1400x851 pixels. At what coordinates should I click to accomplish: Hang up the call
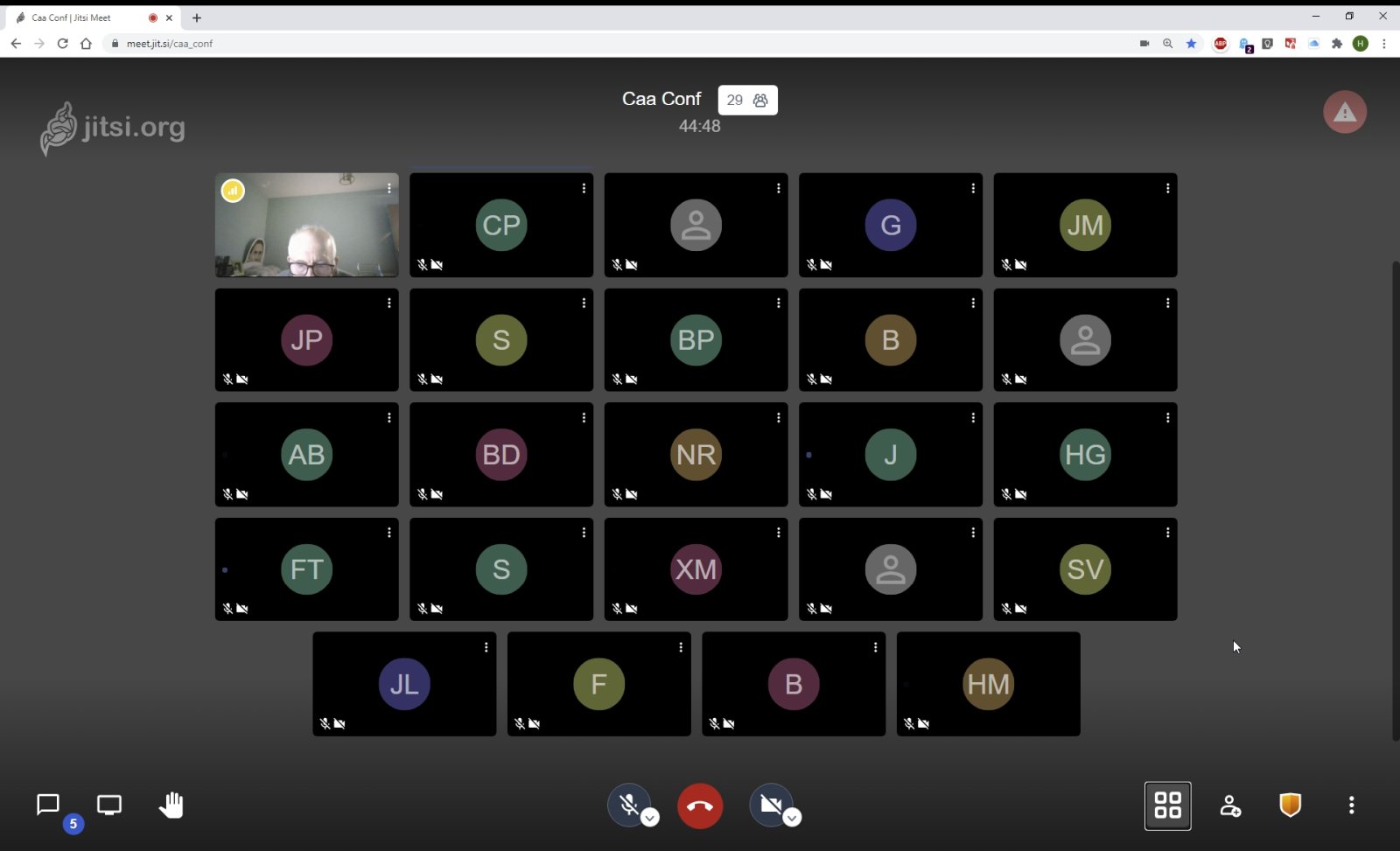click(700, 806)
